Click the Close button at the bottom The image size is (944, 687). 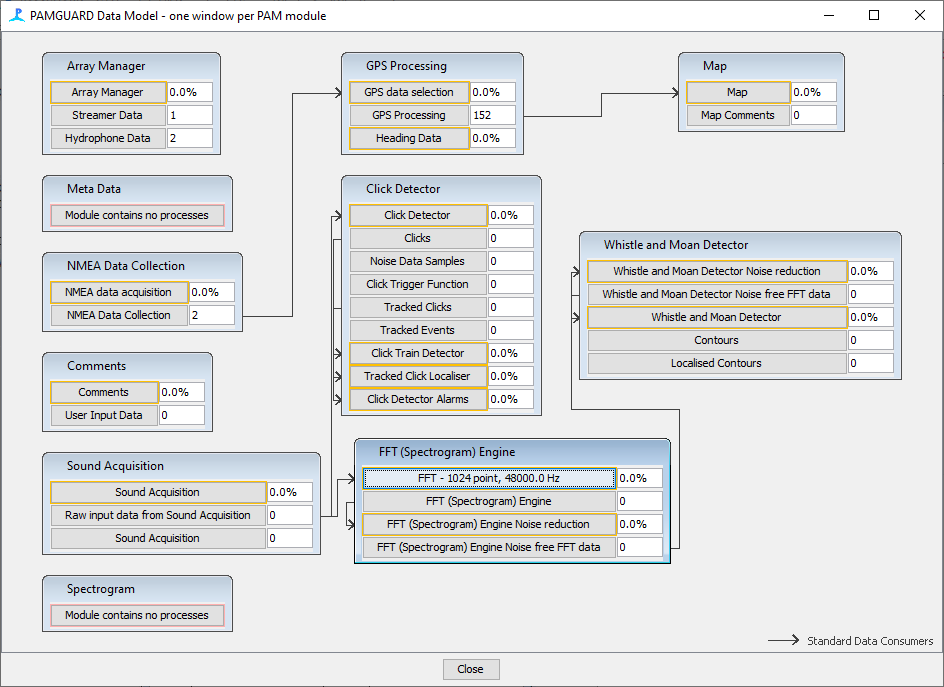(471, 669)
